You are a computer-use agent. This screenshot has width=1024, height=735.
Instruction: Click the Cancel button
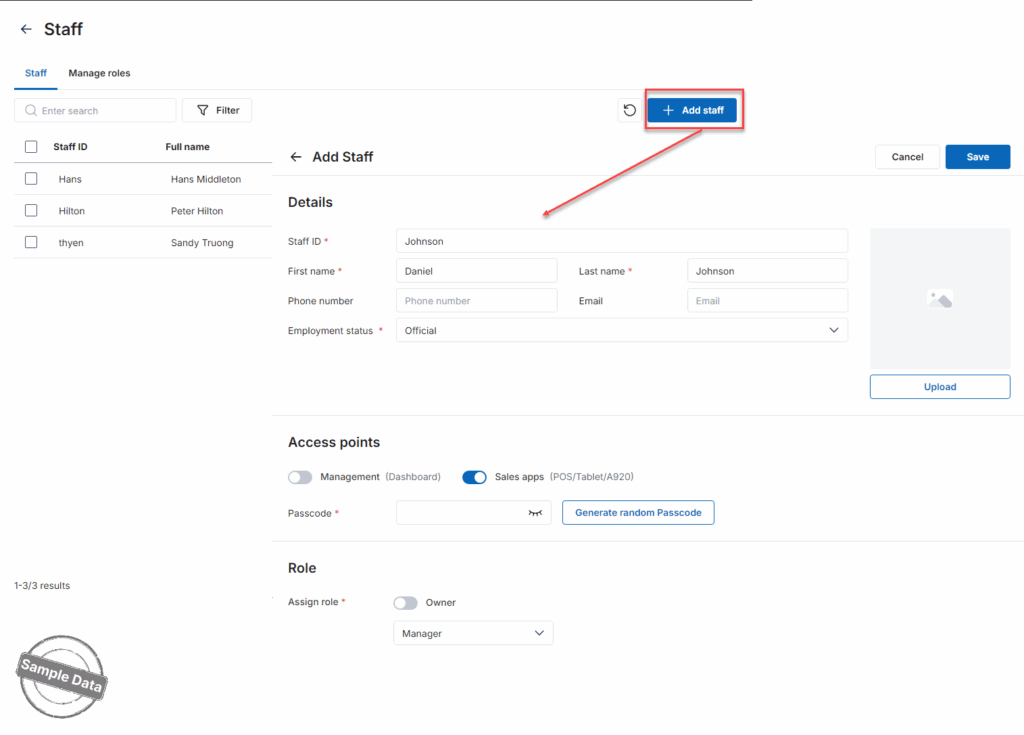click(x=907, y=157)
